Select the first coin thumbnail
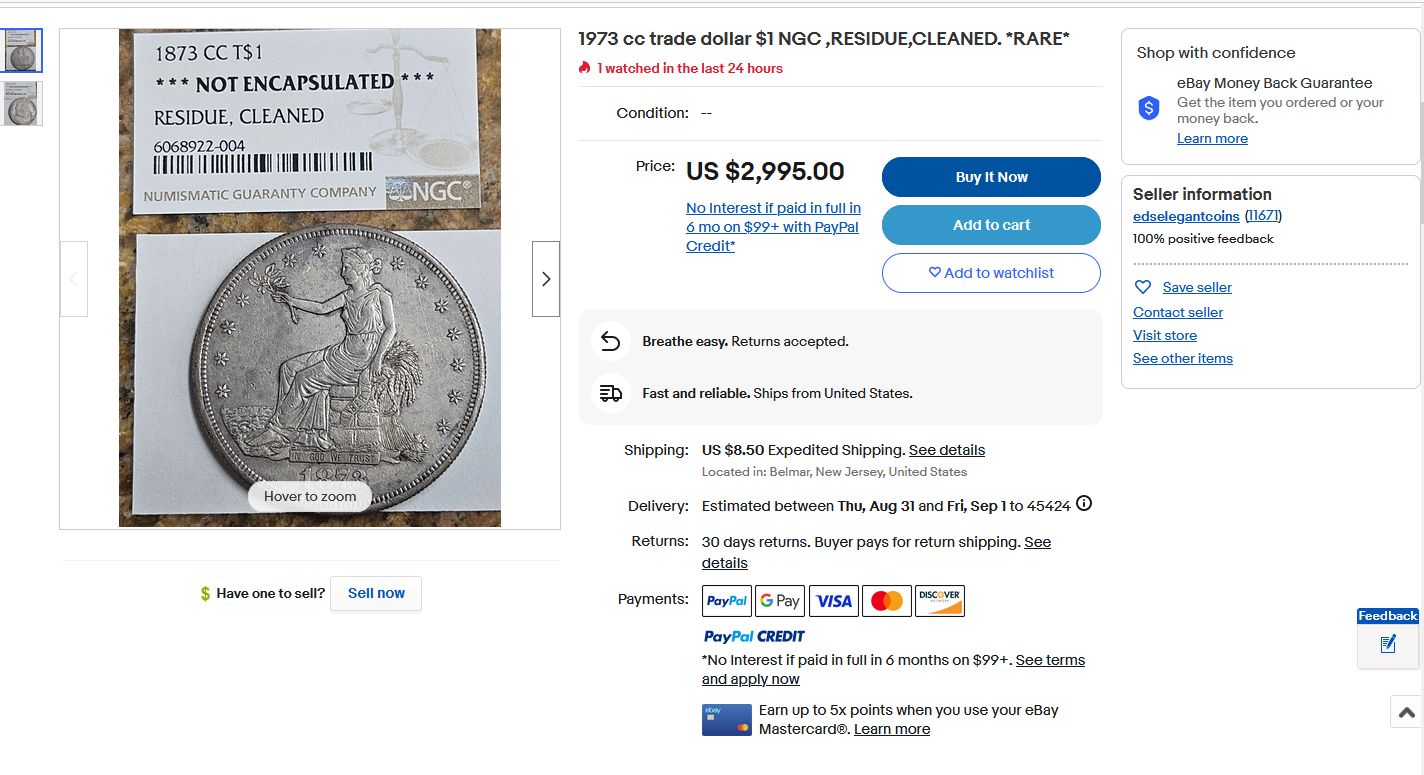1424x775 pixels. (x=23, y=51)
